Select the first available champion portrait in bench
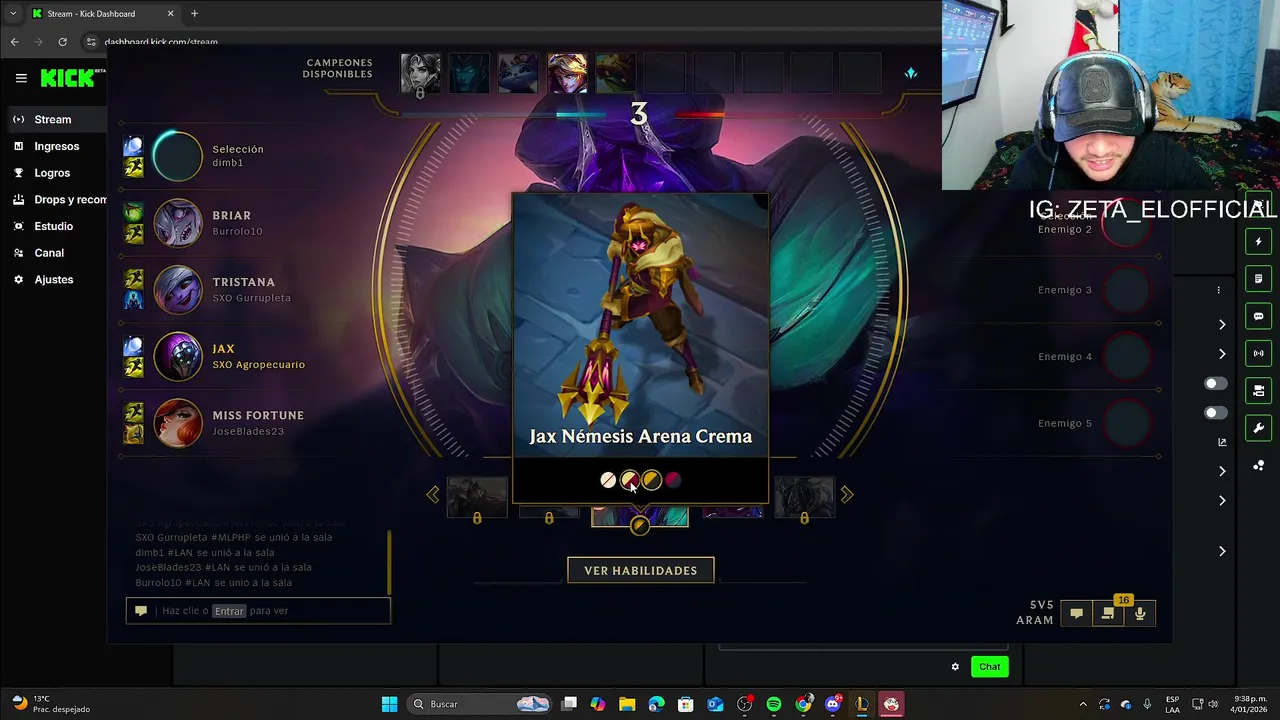This screenshot has width=1280, height=720. coord(420,74)
